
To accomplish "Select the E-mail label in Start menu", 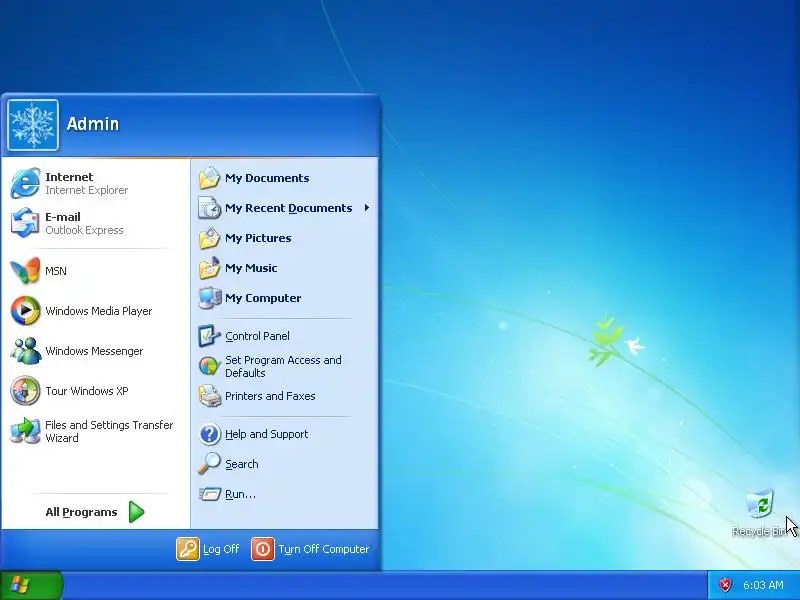I will click(x=63, y=217).
